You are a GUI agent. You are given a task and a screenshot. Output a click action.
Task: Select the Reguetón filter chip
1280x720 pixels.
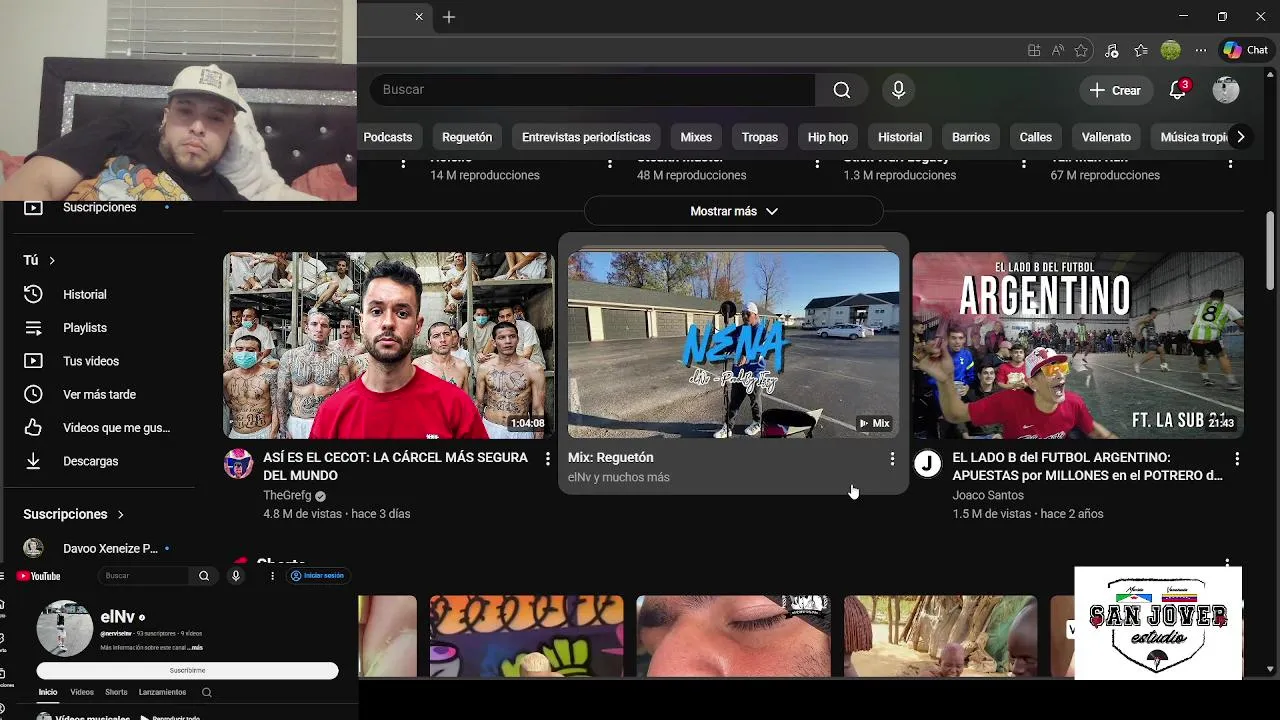[x=467, y=137]
